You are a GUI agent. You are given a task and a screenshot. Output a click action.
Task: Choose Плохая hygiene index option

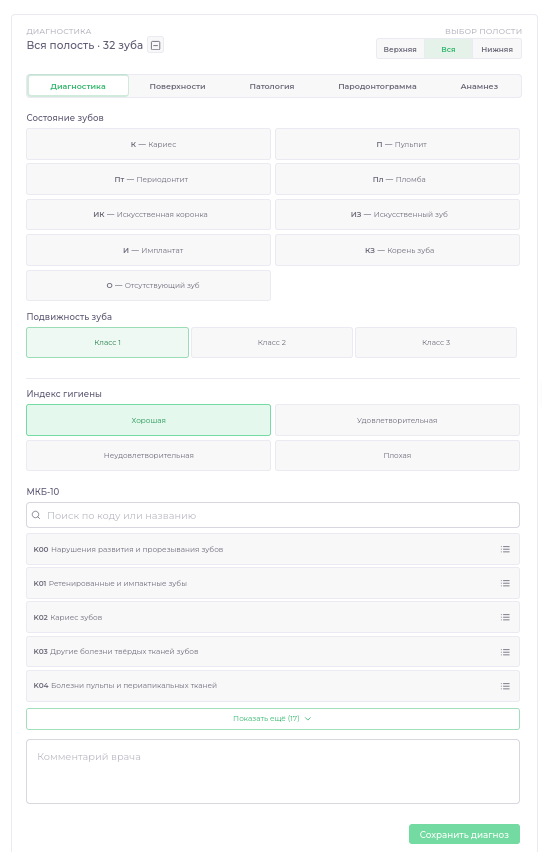pyautogui.click(x=397, y=455)
